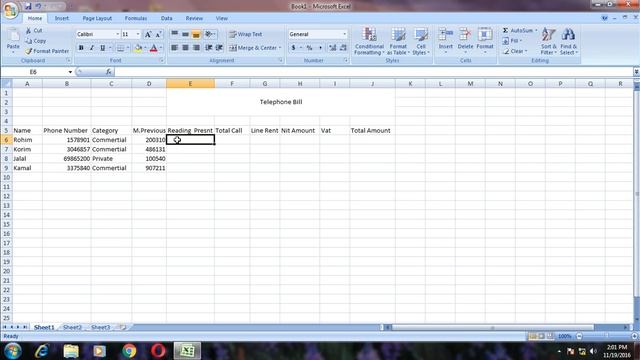Image resolution: width=640 pixels, height=360 pixels.
Task: Open the borders dropdown arrow
Action: pos(128,48)
